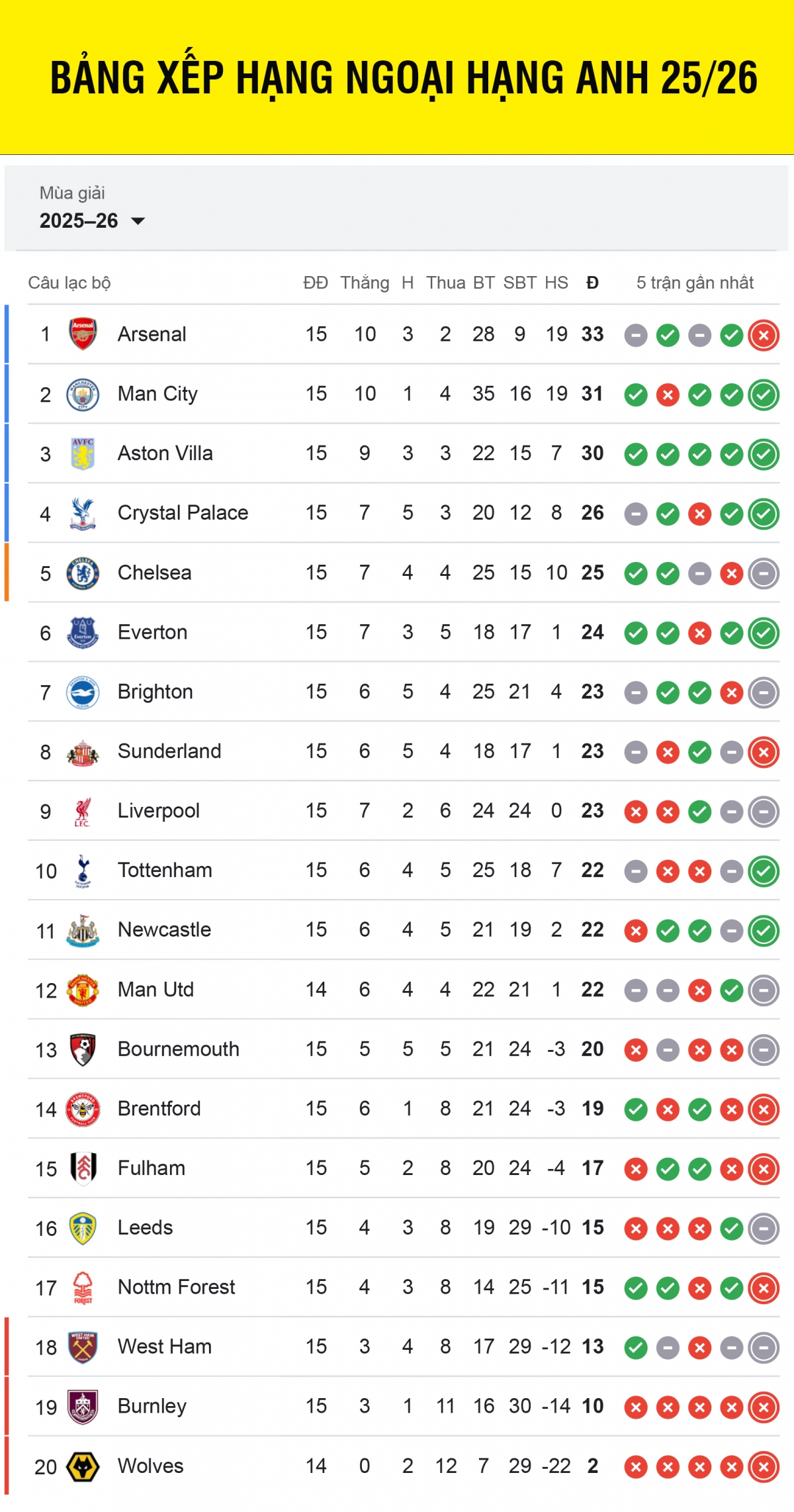Click the Brentford club crest
The width and height of the screenshot is (794, 1512).
83,1110
